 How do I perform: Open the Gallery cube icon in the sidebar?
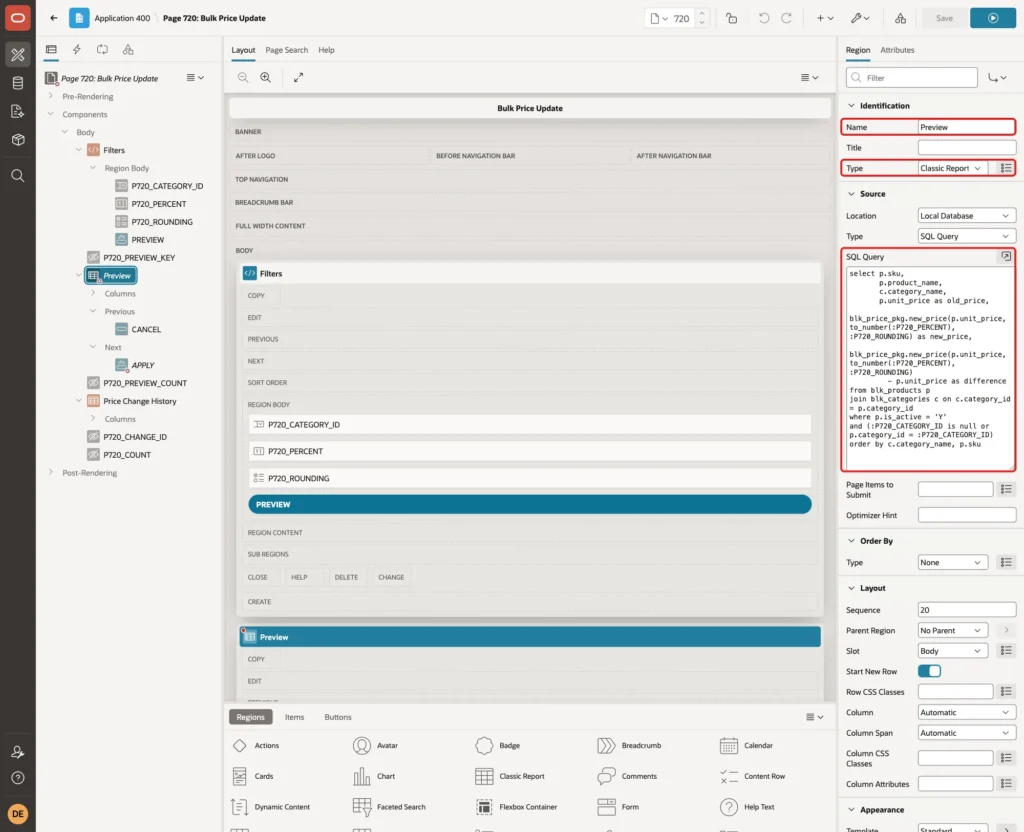[x=18, y=140]
